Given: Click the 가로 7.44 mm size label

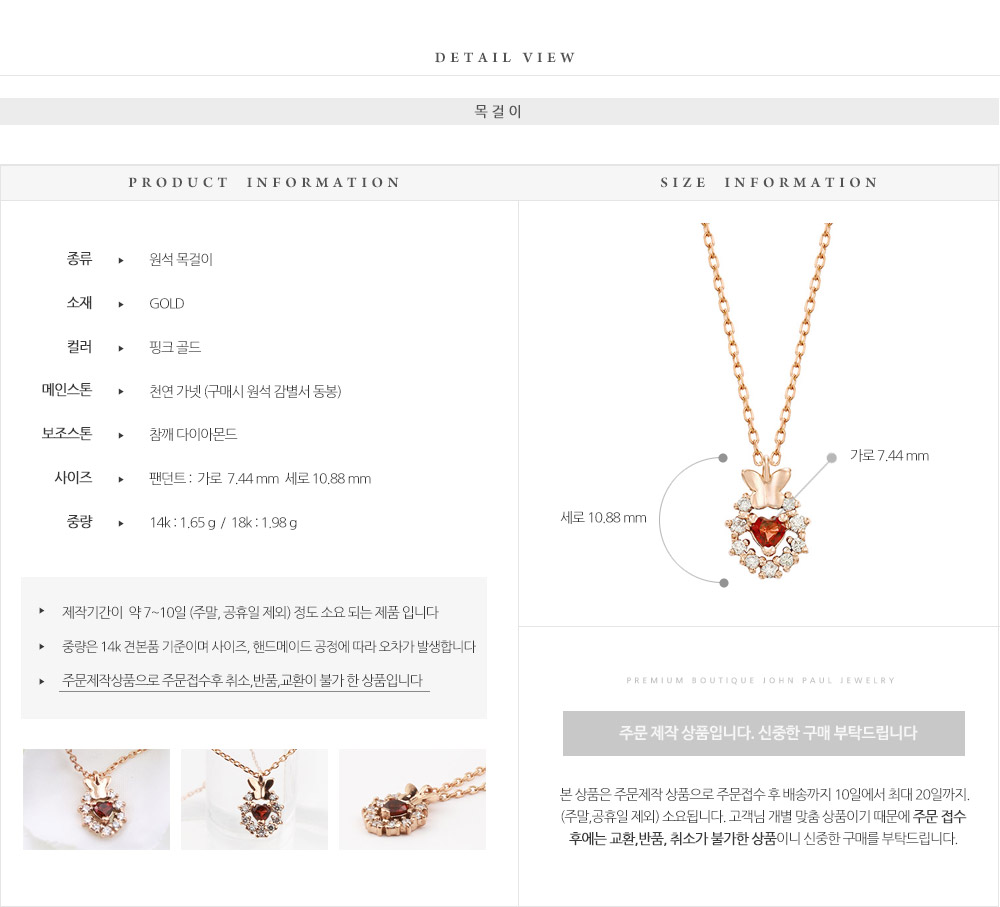Looking at the screenshot, I should point(889,455).
